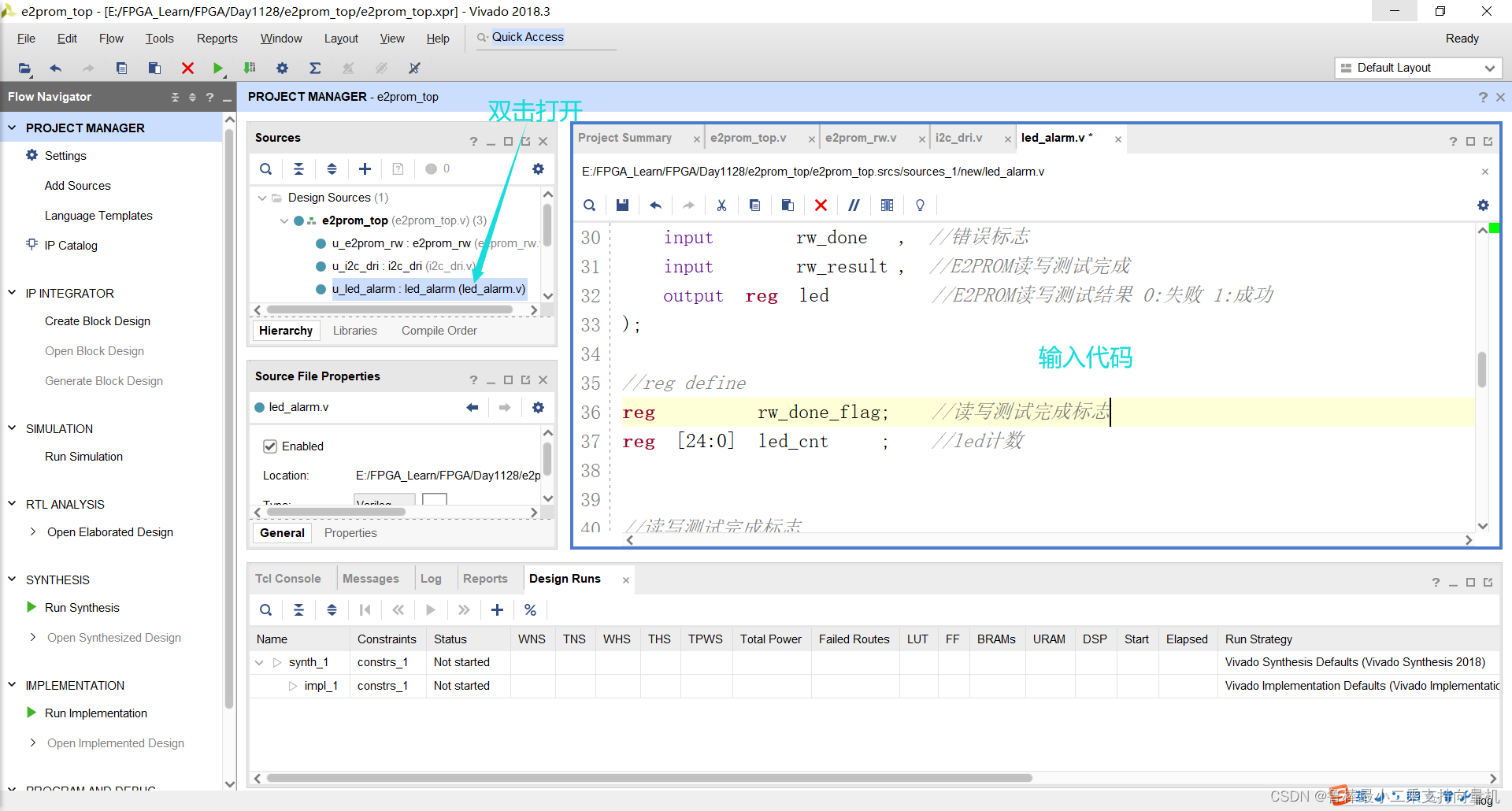Image resolution: width=1512 pixels, height=811 pixels.
Task: Open the Reports menu
Action: click(217, 39)
